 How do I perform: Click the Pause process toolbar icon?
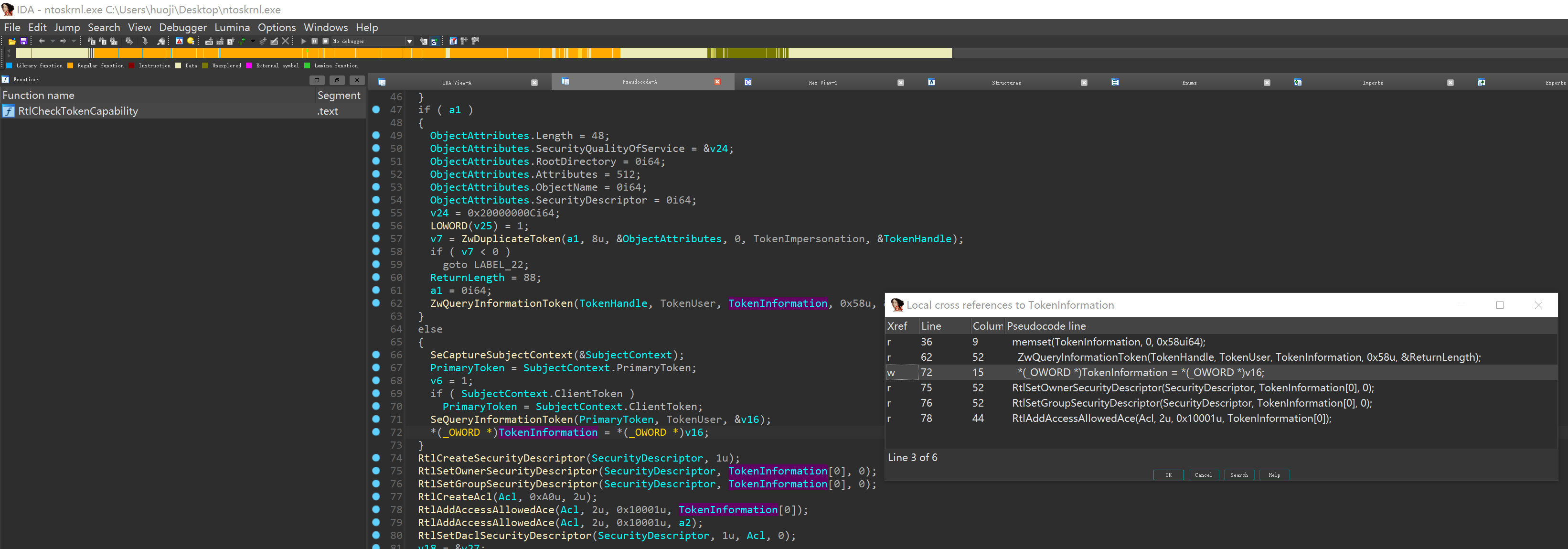click(x=315, y=42)
